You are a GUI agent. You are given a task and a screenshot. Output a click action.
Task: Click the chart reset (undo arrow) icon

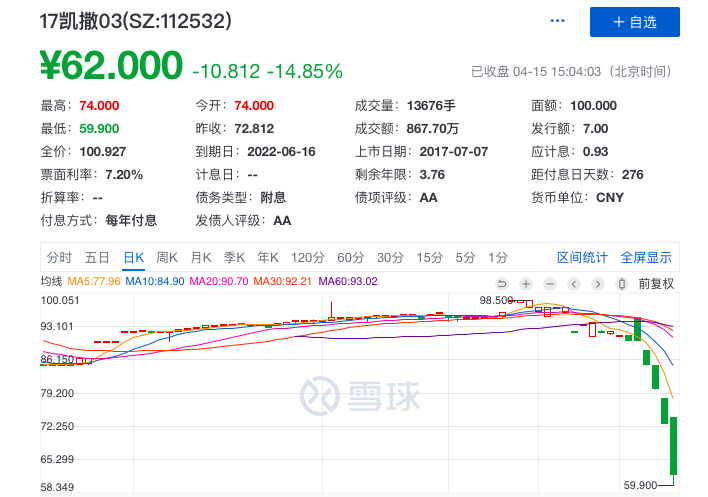click(x=502, y=283)
